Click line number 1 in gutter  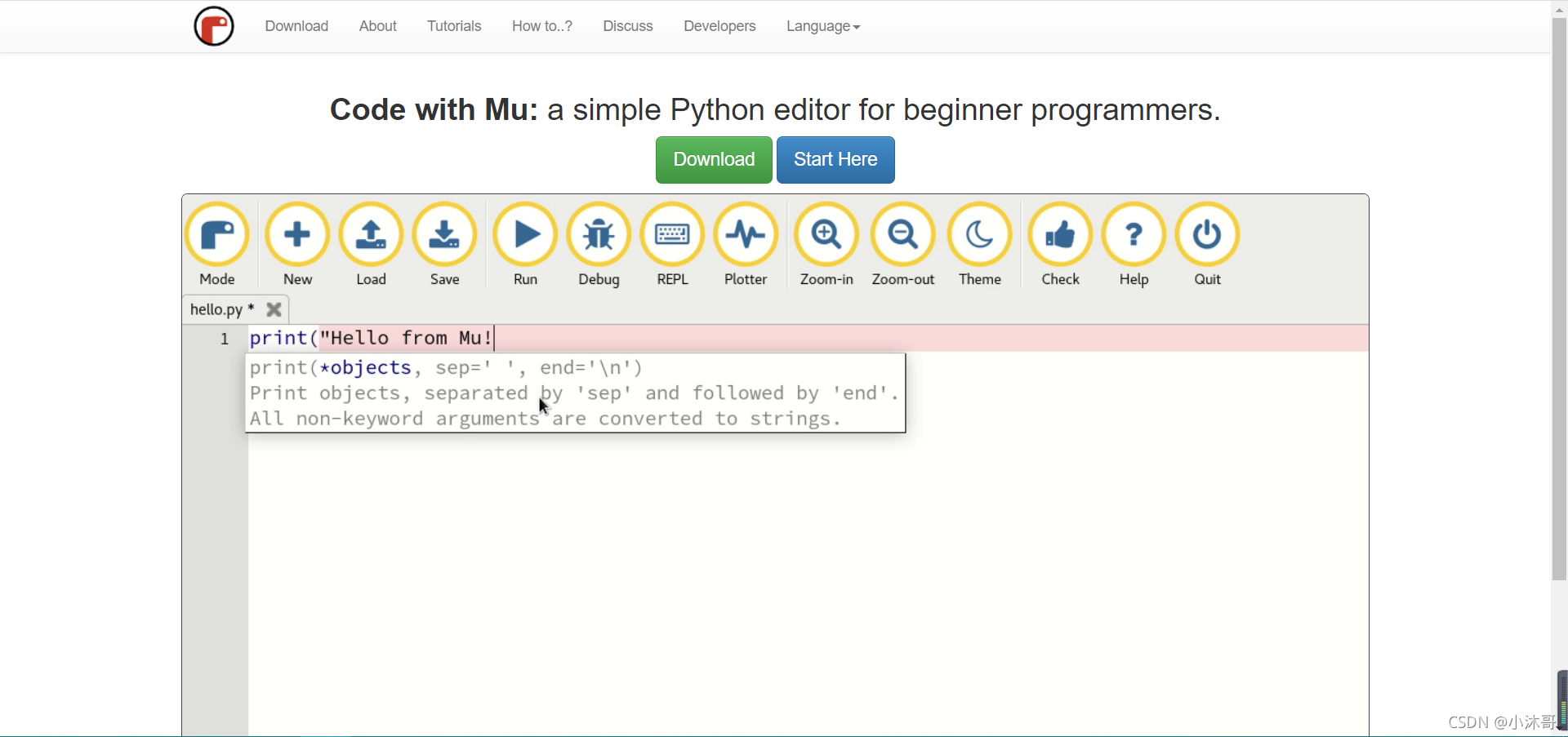pos(225,339)
